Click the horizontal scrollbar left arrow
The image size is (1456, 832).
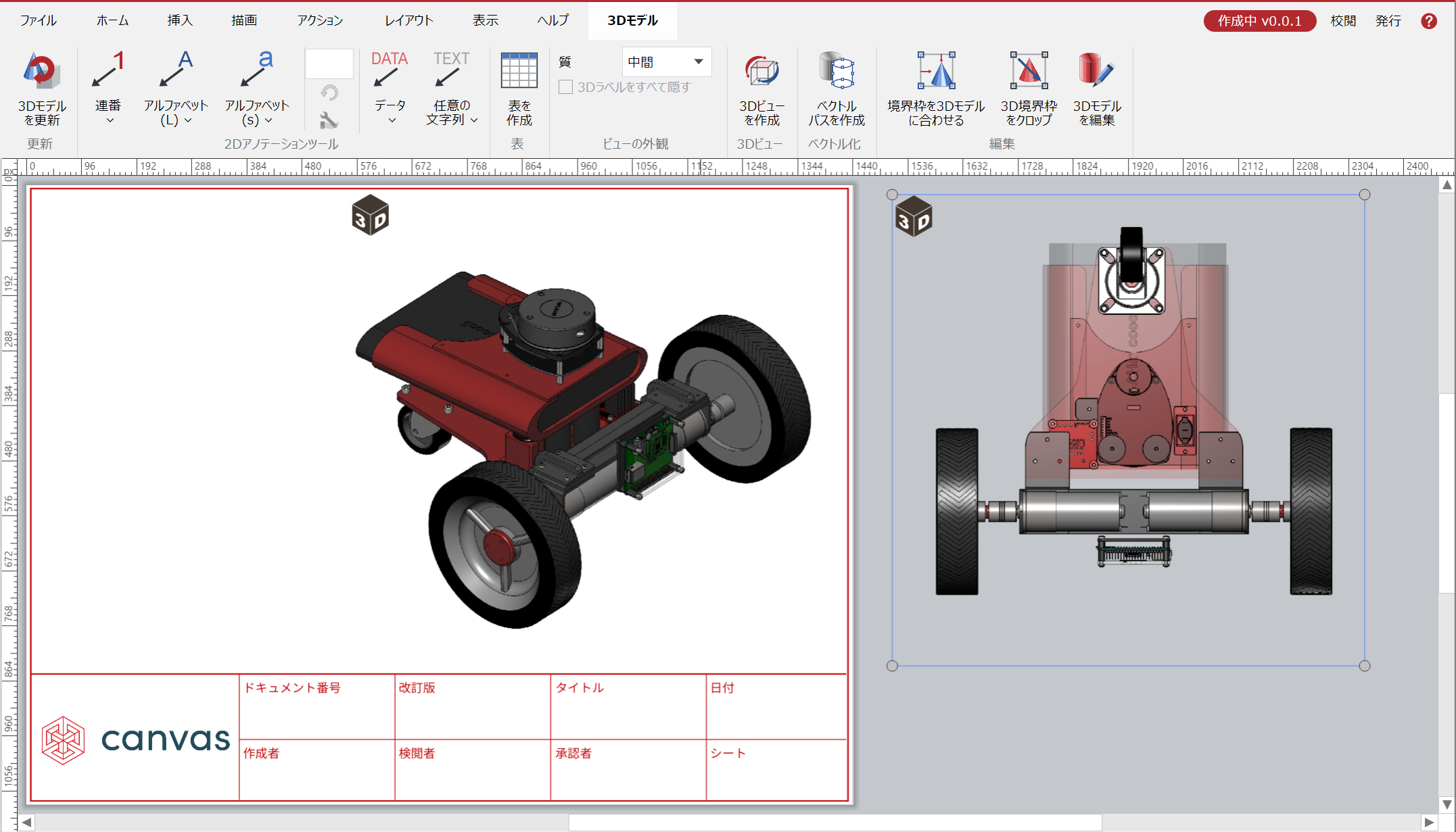(26, 823)
